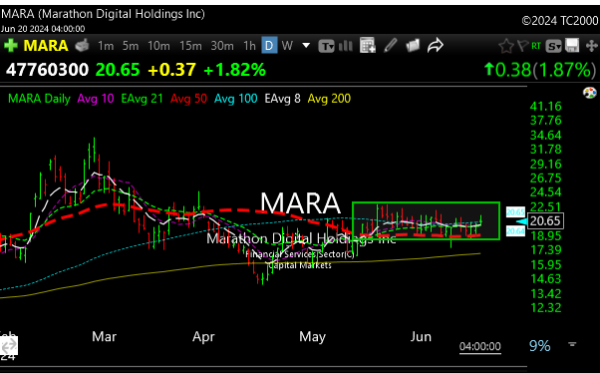600x373 pixels.
Task: Click the MARA Daily legend label
Action: tap(39, 99)
